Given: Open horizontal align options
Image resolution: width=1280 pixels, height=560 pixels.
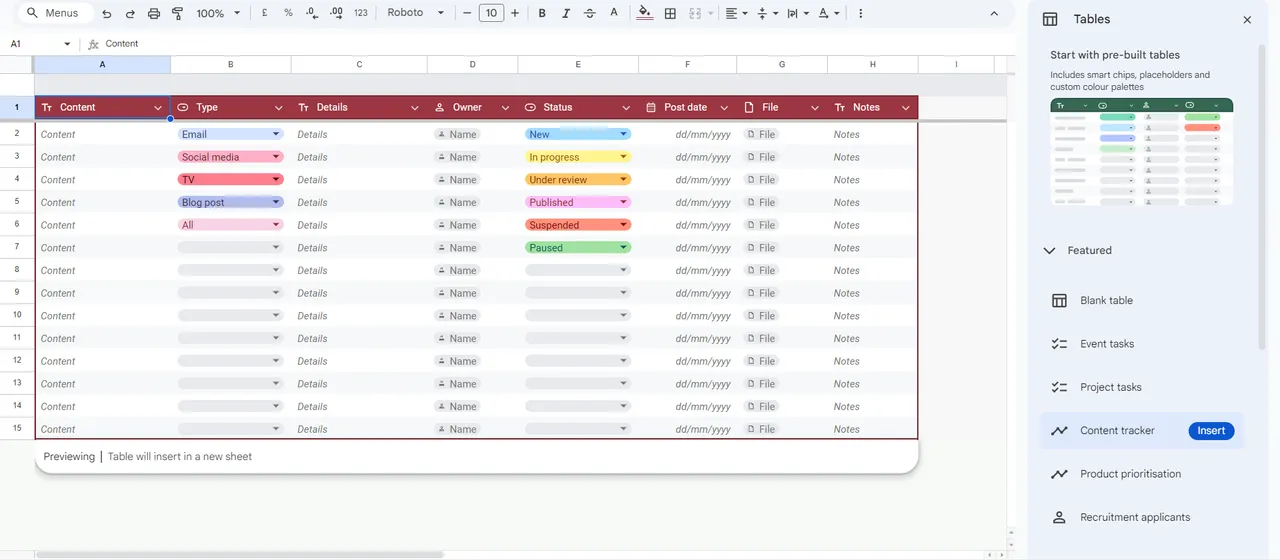Looking at the screenshot, I should (x=736, y=14).
